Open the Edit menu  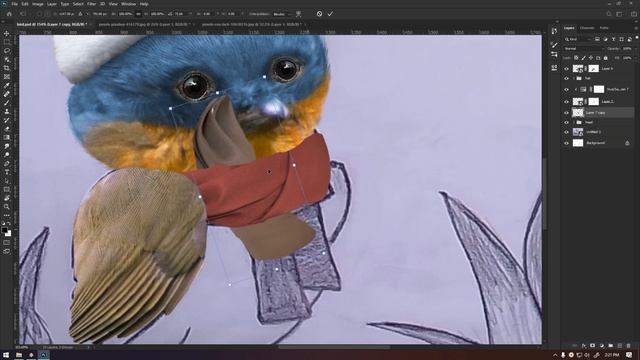click(25, 4)
